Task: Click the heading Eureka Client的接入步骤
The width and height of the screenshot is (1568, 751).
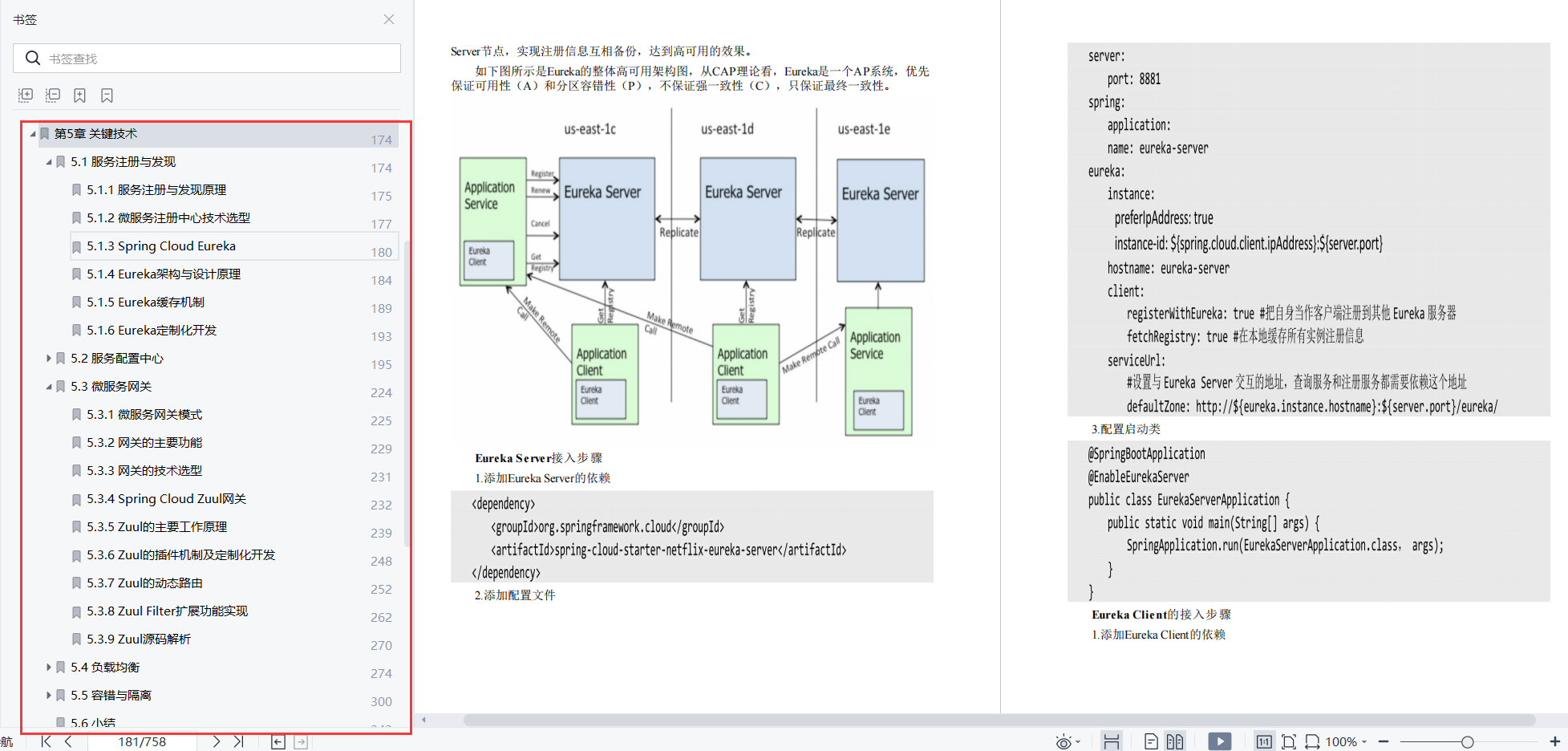Action: tap(1161, 615)
